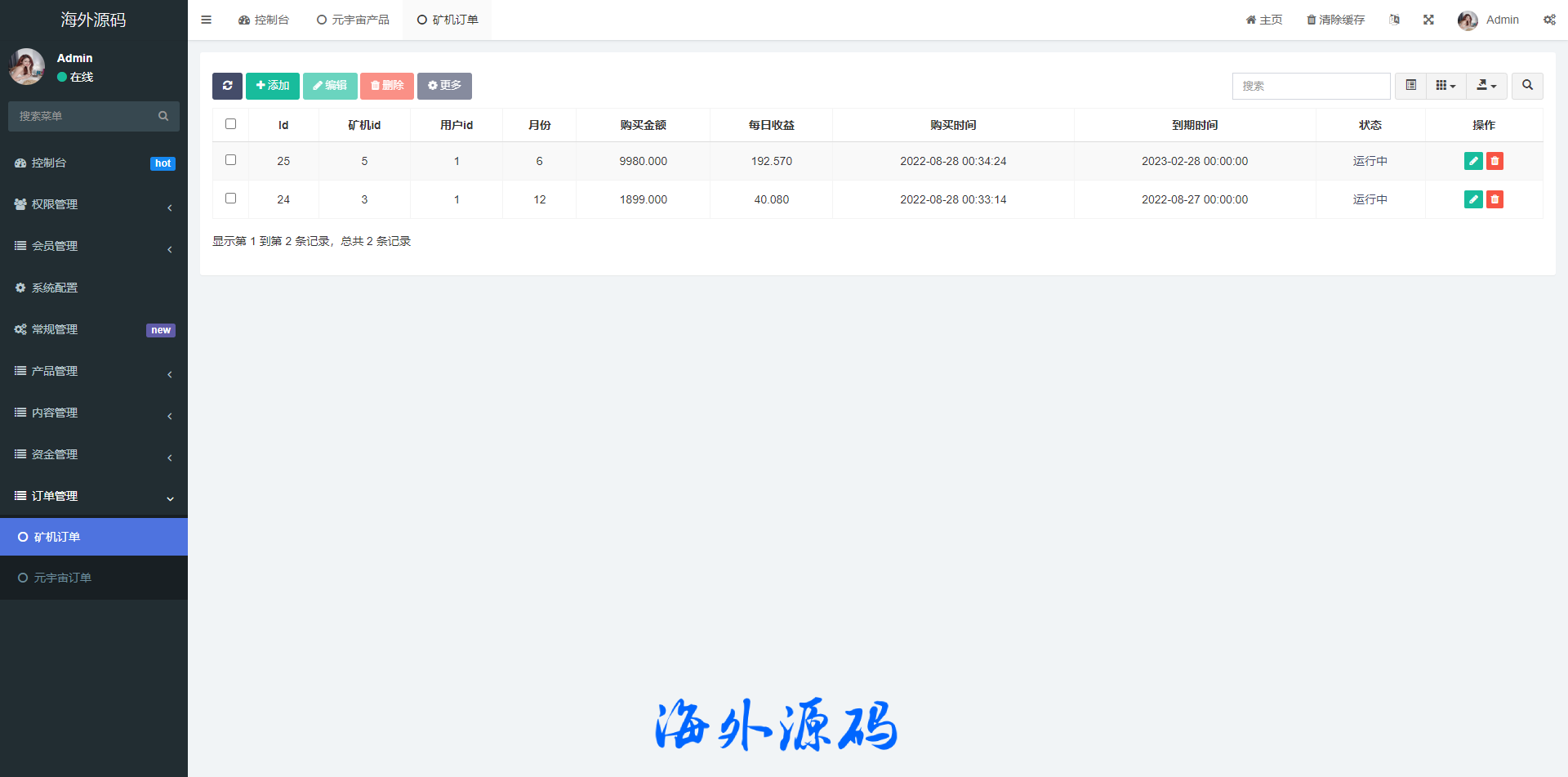Enter fullscreen mode via the expand icon
The height and width of the screenshot is (777, 1568).
1428,20
